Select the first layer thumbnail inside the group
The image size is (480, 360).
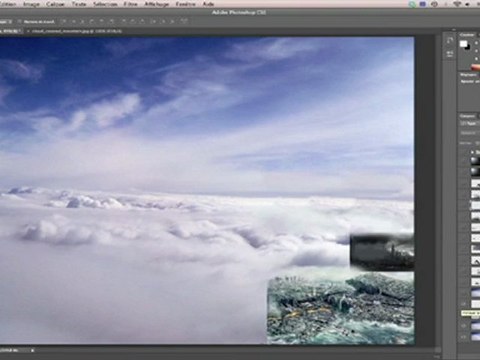pyautogui.click(x=475, y=161)
